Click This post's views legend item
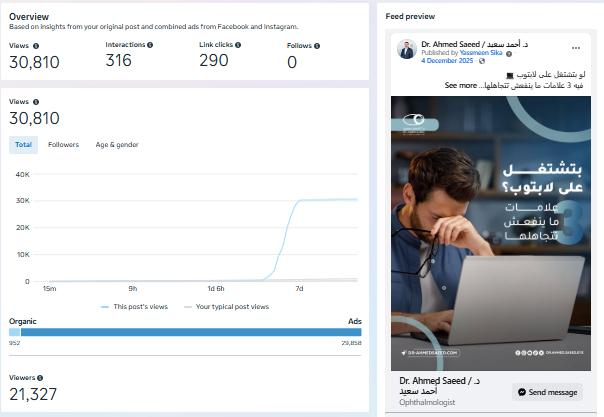 pyautogui.click(x=136, y=307)
